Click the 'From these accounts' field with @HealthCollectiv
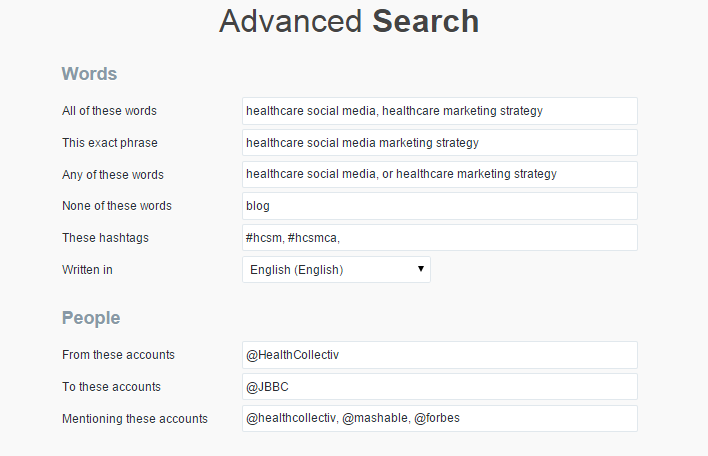Screen dimensions: 708x456 click(x=439, y=355)
